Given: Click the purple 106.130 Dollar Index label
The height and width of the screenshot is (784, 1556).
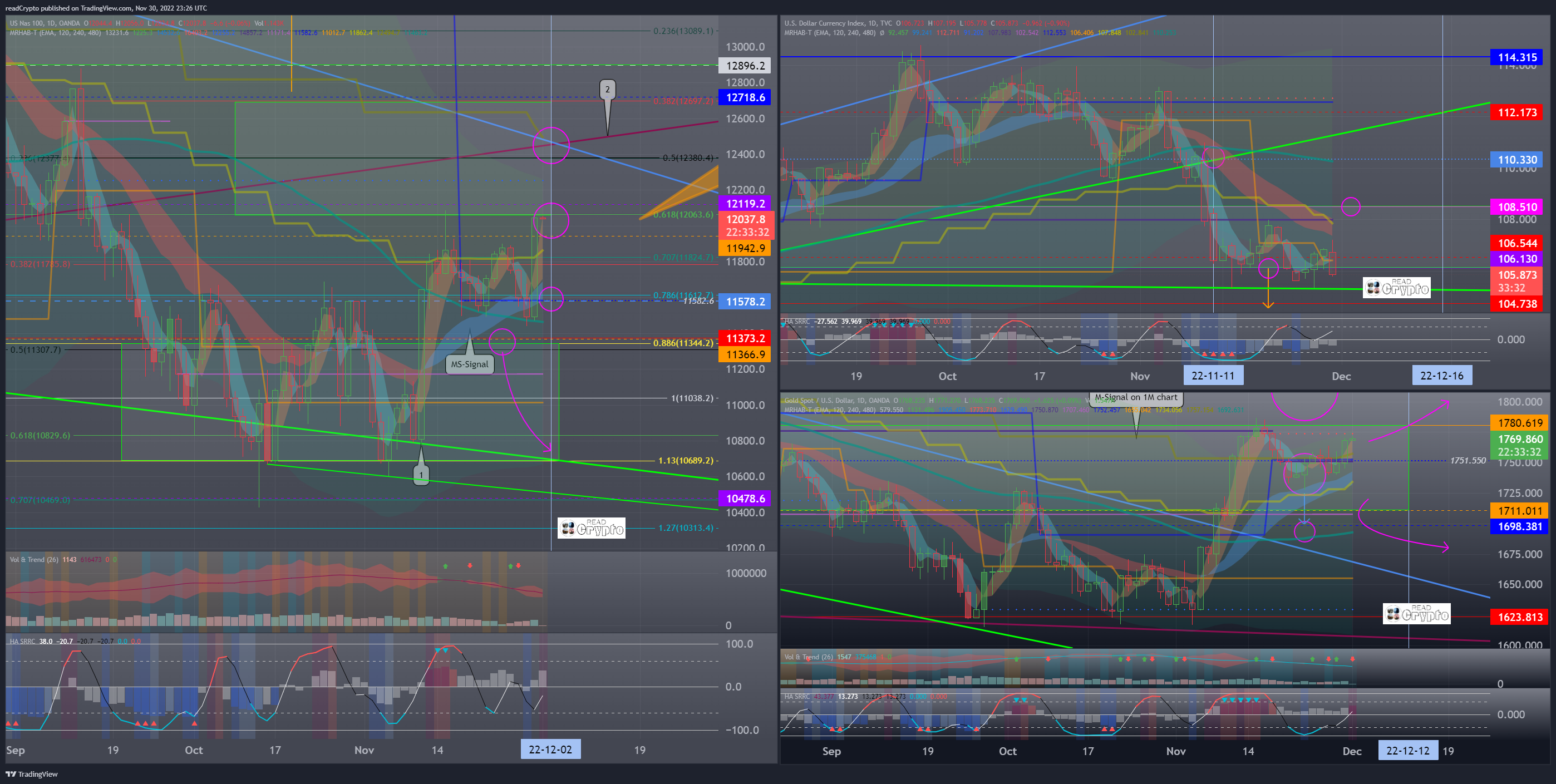Looking at the screenshot, I should 1516,259.
